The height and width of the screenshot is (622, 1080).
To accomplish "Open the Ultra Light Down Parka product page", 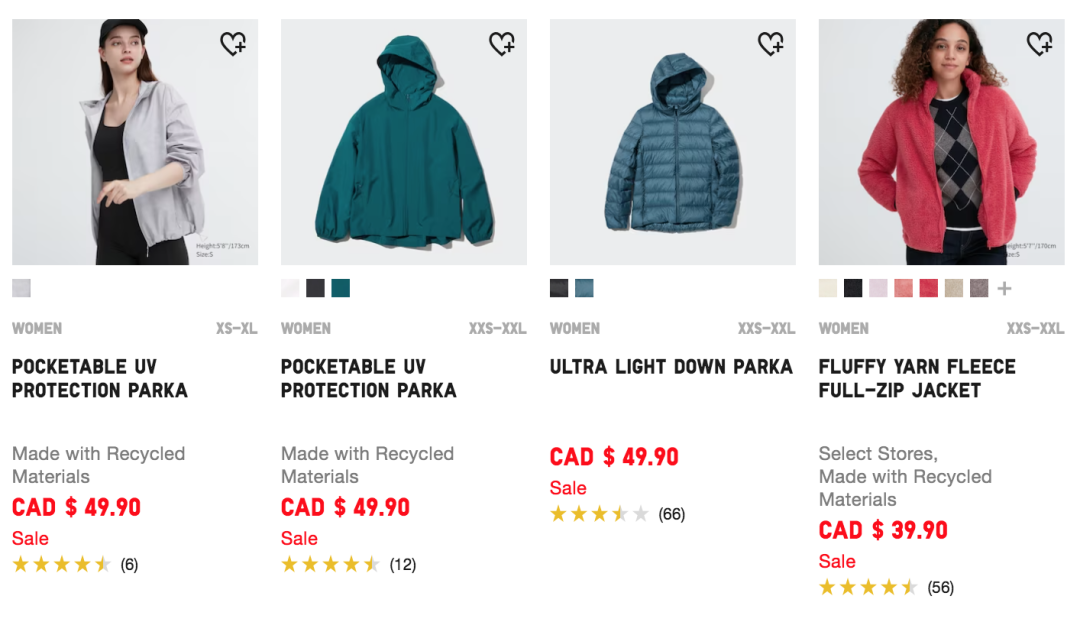I will pos(671,367).
